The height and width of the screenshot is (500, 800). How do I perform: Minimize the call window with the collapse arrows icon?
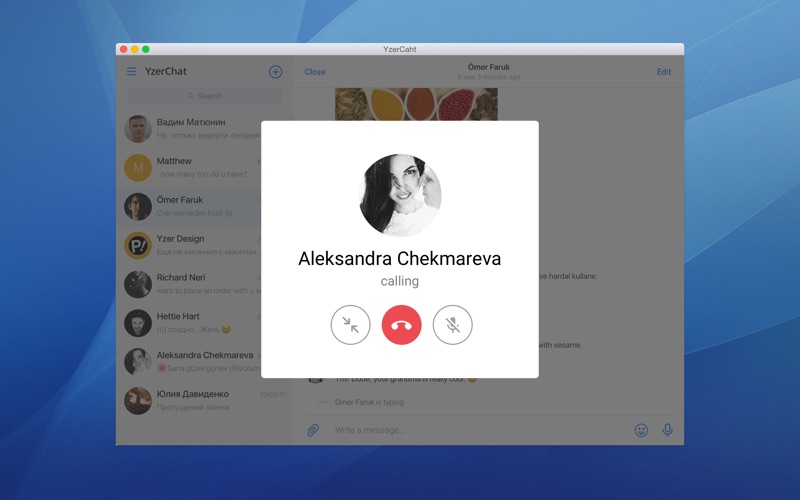click(x=350, y=325)
